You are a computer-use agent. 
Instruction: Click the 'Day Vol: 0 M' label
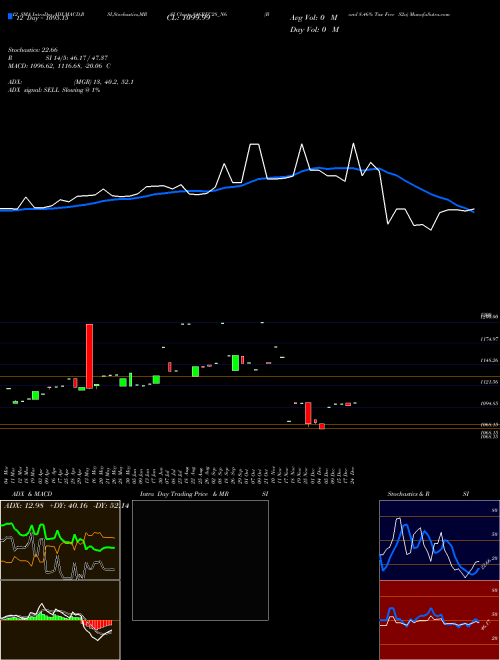(x=314, y=30)
